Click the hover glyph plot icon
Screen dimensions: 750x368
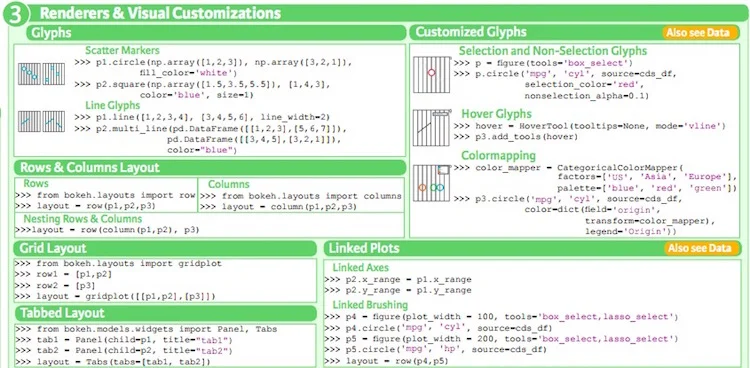pos(432,128)
